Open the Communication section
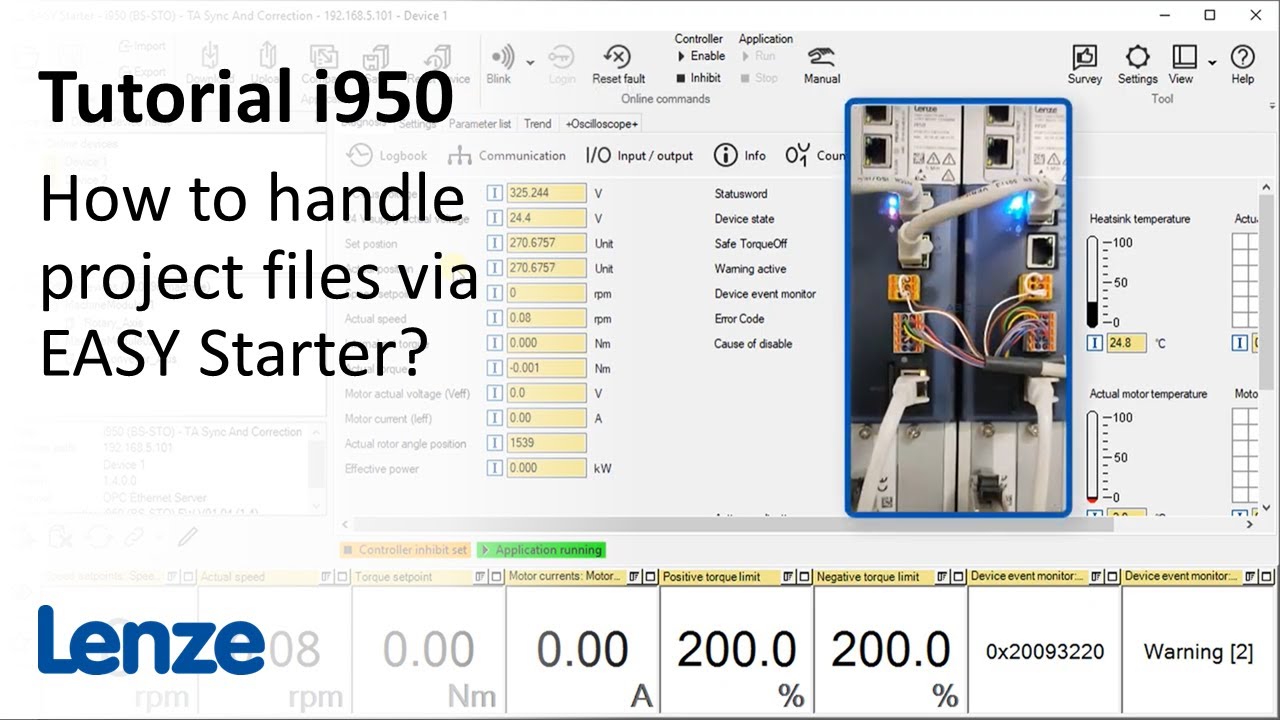Image resolution: width=1280 pixels, height=720 pixels. [x=507, y=156]
